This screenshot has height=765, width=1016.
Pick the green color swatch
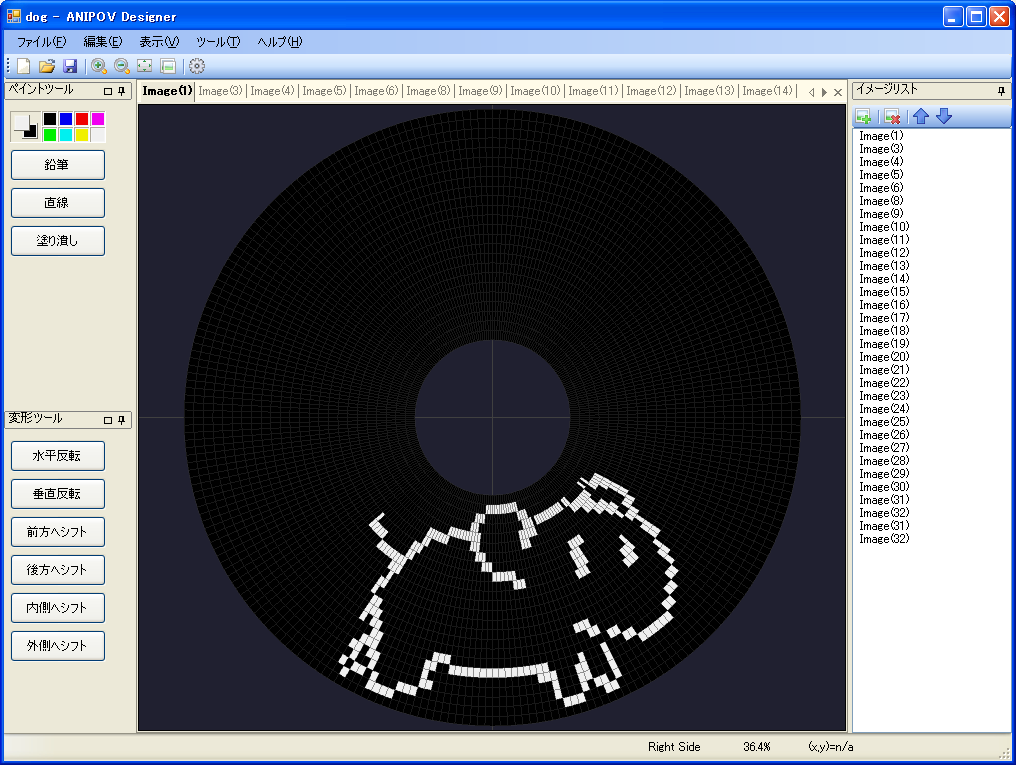pyautogui.click(x=50, y=135)
